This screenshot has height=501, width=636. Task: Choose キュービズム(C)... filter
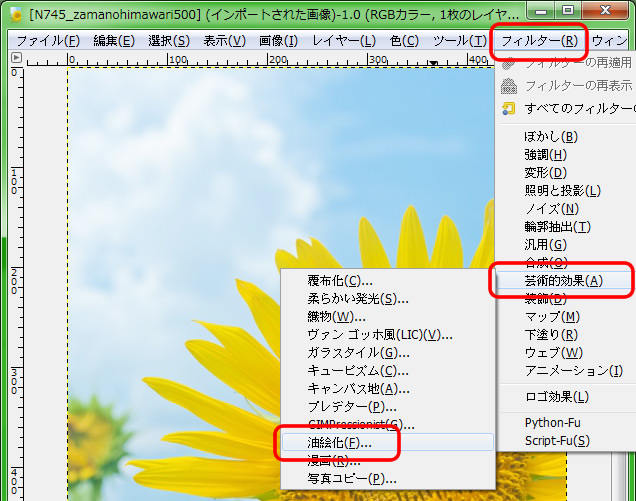pyautogui.click(x=388, y=371)
